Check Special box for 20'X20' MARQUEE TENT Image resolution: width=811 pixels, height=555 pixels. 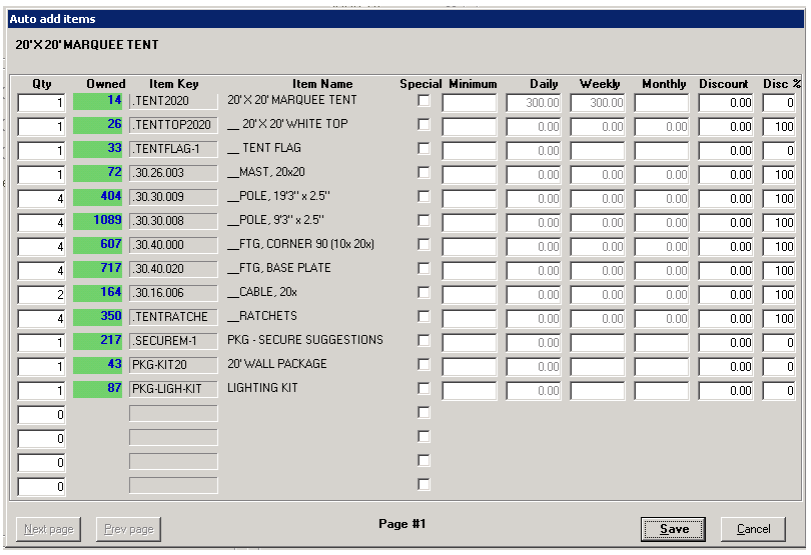(424, 101)
